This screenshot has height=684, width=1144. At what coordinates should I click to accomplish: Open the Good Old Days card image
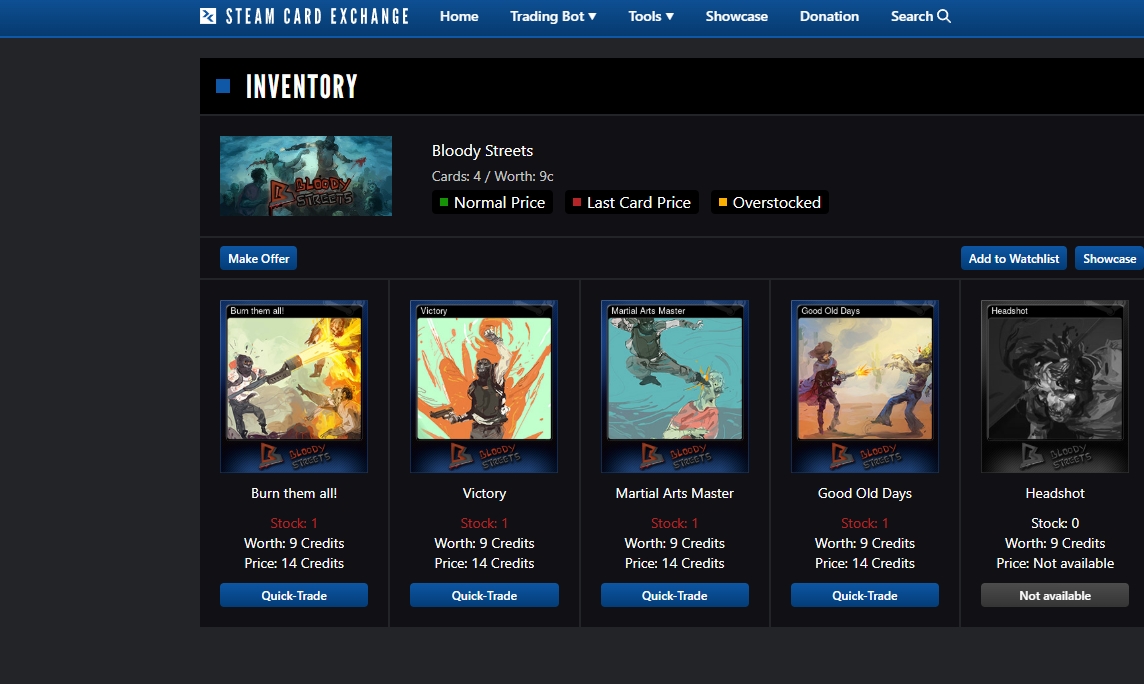(x=865, y=386)
